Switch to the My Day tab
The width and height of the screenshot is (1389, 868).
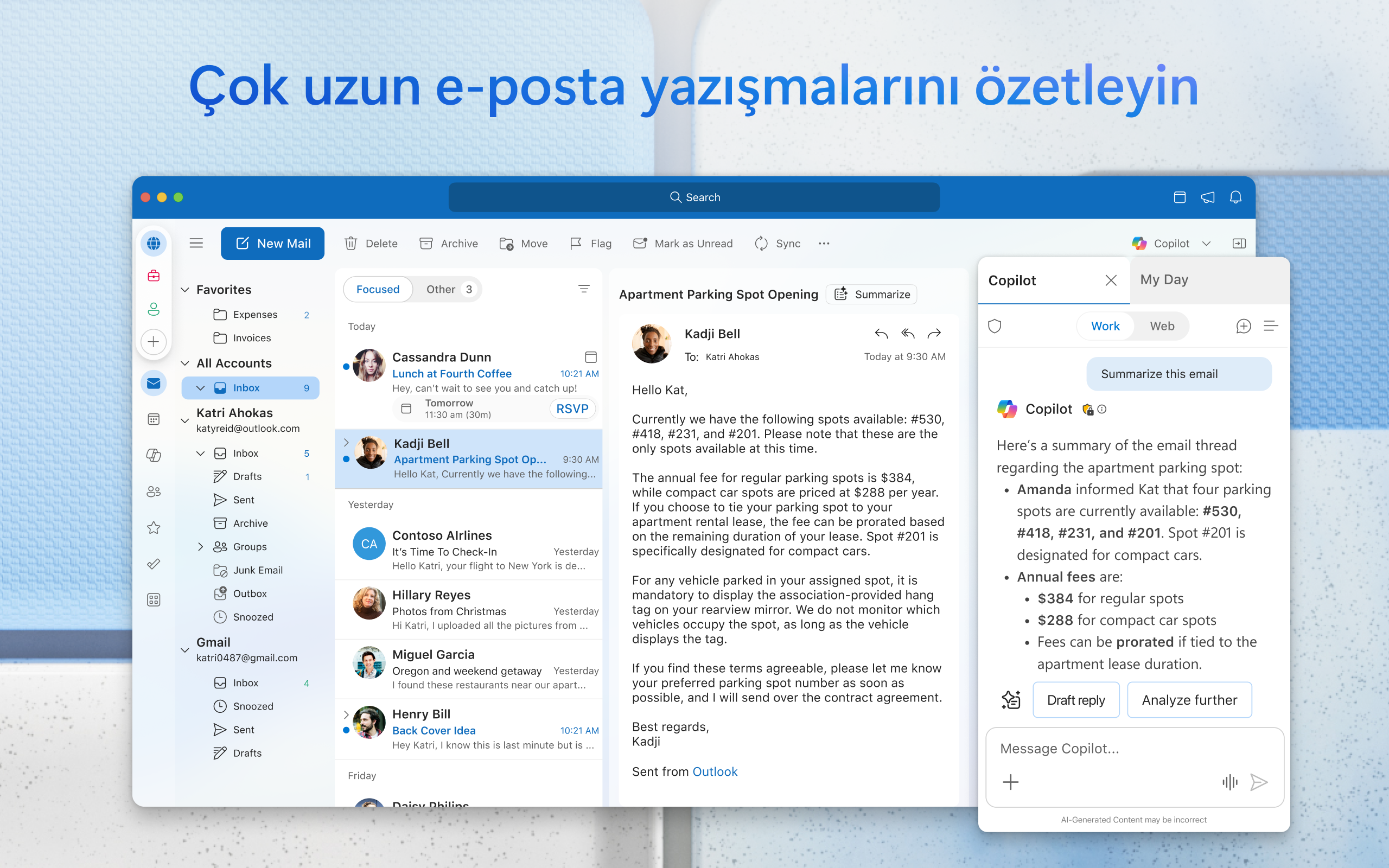coord(1164,279)
